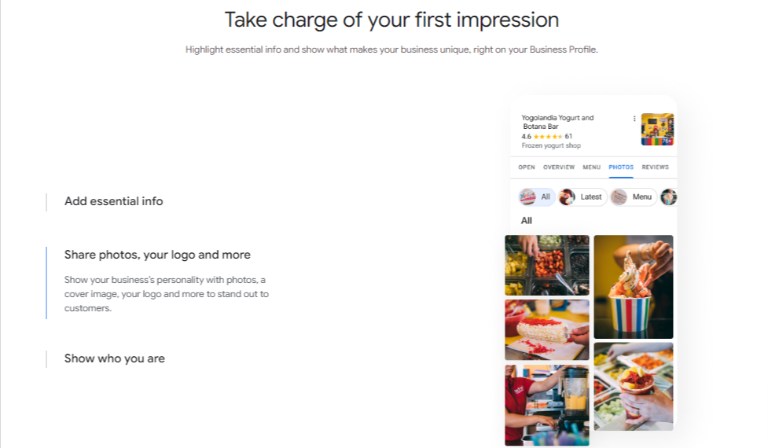Switch to the OVERVIEW tab
Screen dimensions: 768x448
tap(558, 167)
